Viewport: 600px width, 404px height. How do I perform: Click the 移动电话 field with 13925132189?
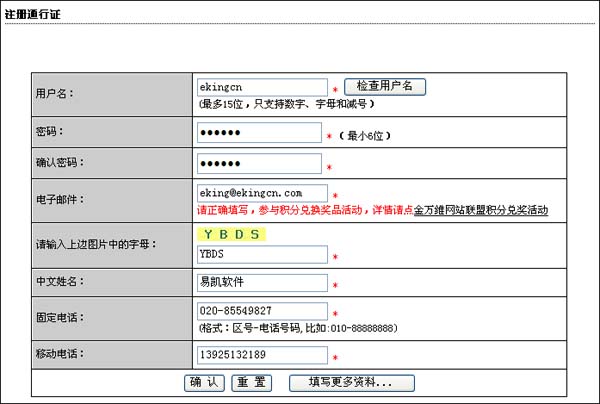[262, 355]
